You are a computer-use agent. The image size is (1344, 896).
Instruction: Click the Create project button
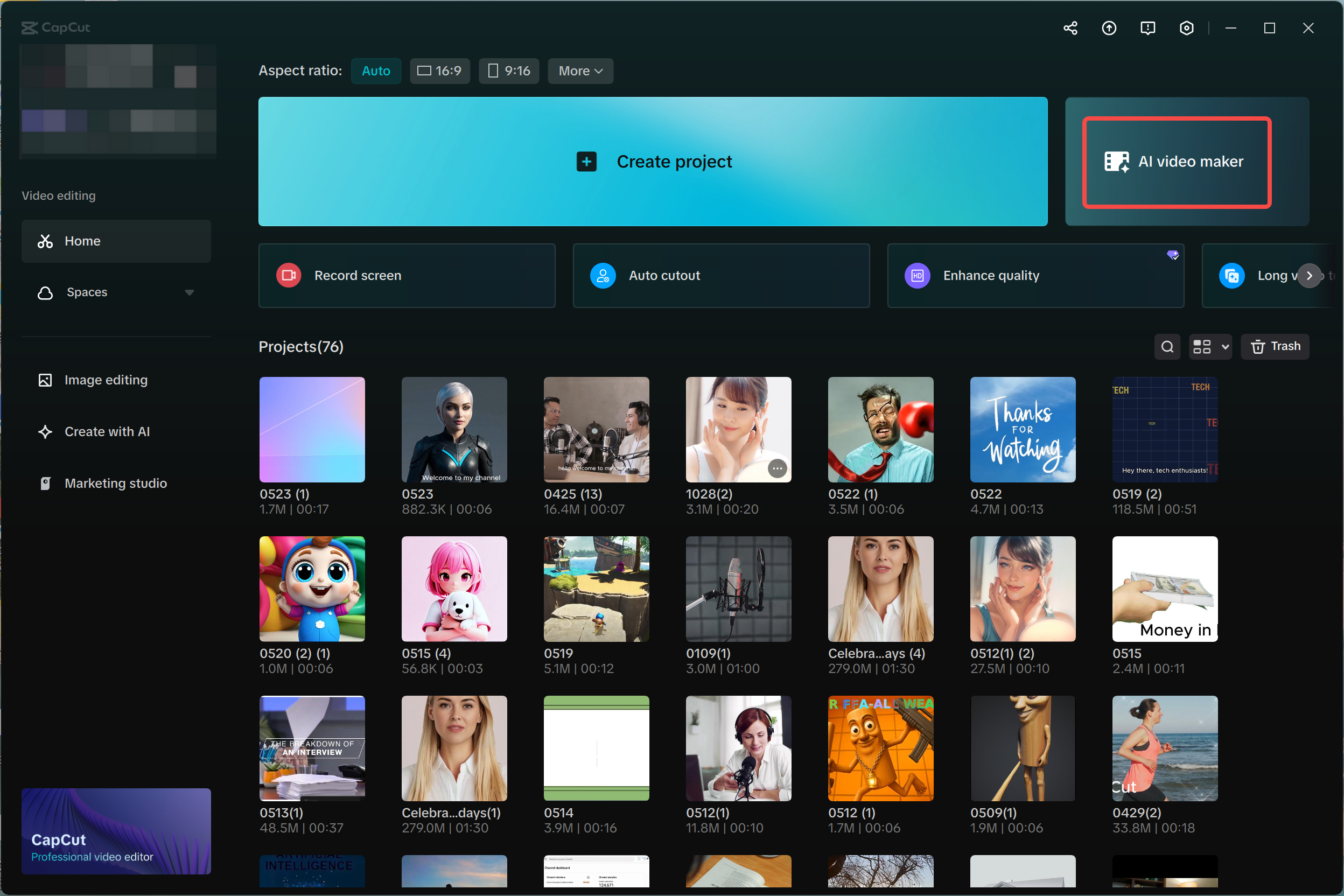pyautogui.click(x=653, y=162)
